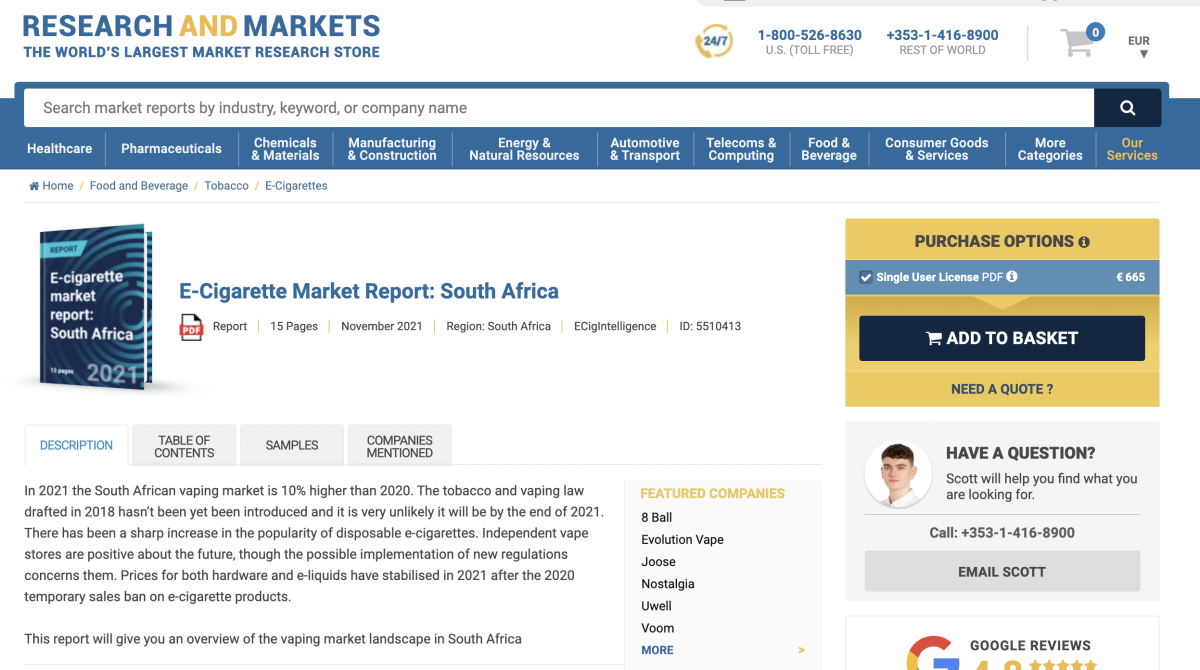
Task: Click Add to Basket button
Action: pos(1001,338)
